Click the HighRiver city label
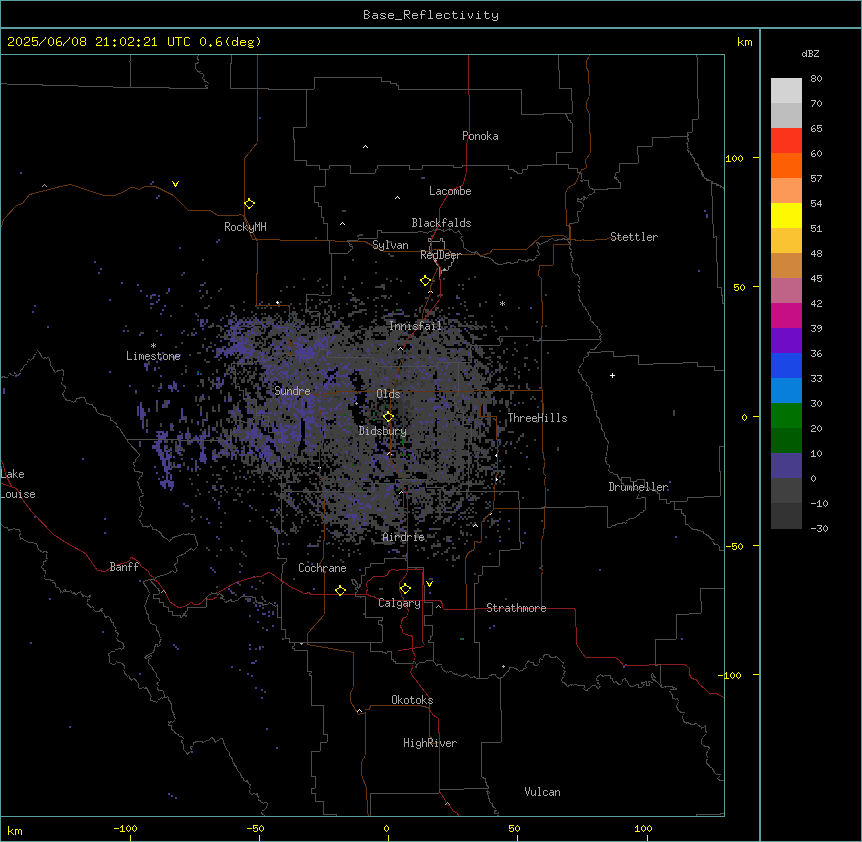This screenshot has width=862, height=842. [430, 743]
